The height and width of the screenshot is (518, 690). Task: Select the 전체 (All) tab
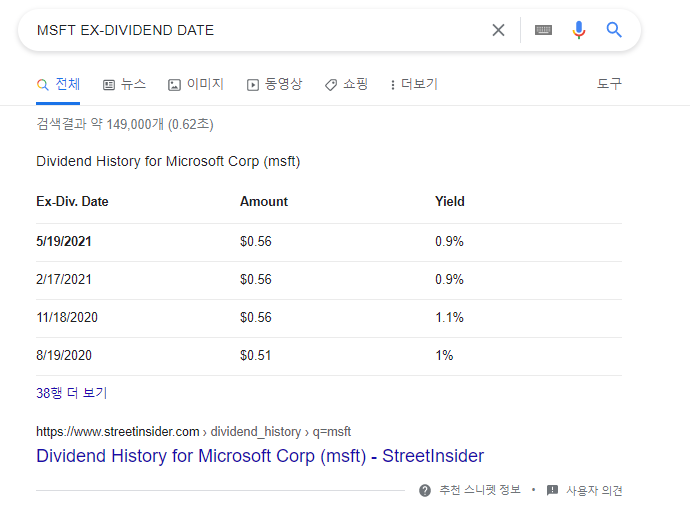[58, 84]
